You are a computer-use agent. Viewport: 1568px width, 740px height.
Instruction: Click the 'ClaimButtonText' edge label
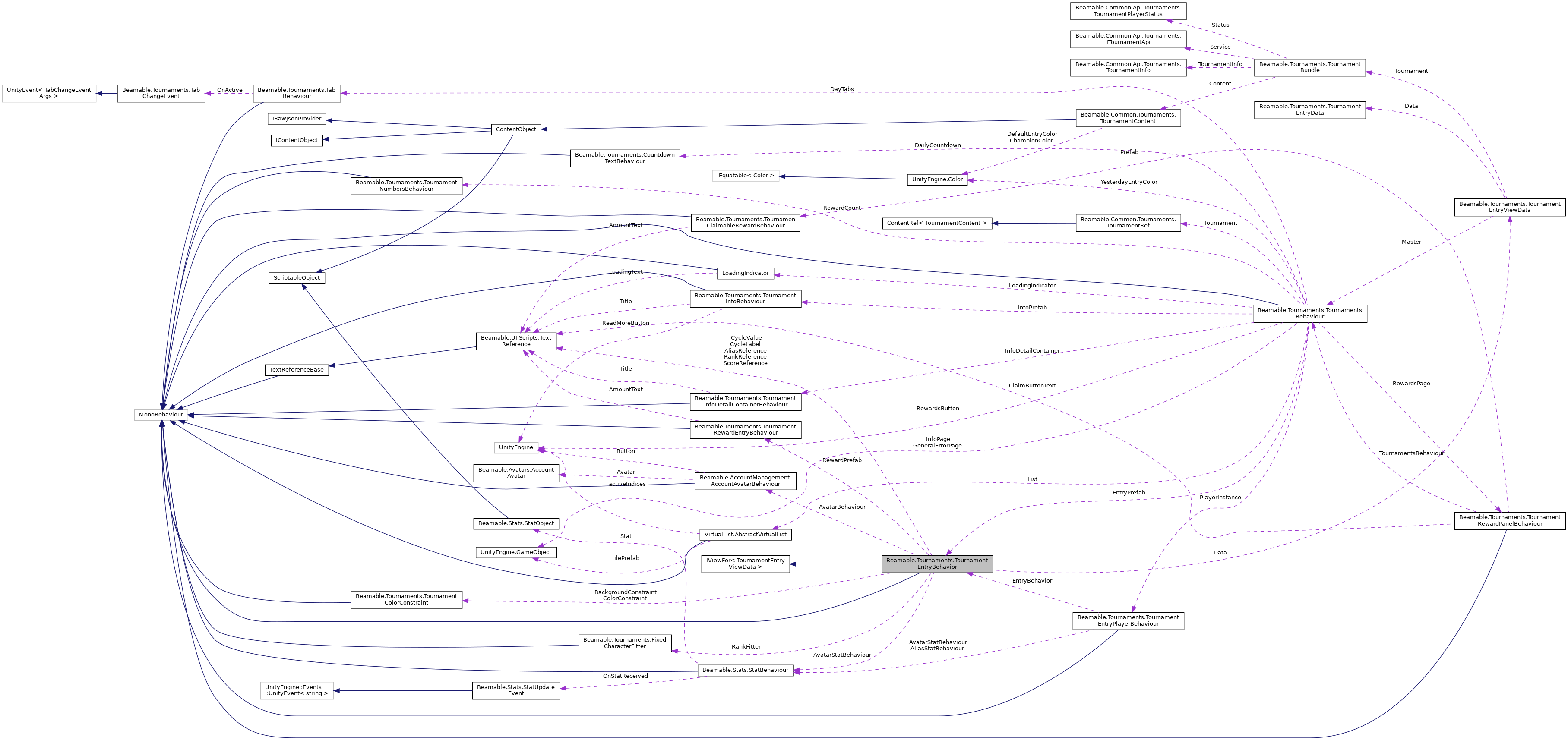click(x=1032, y=386)
